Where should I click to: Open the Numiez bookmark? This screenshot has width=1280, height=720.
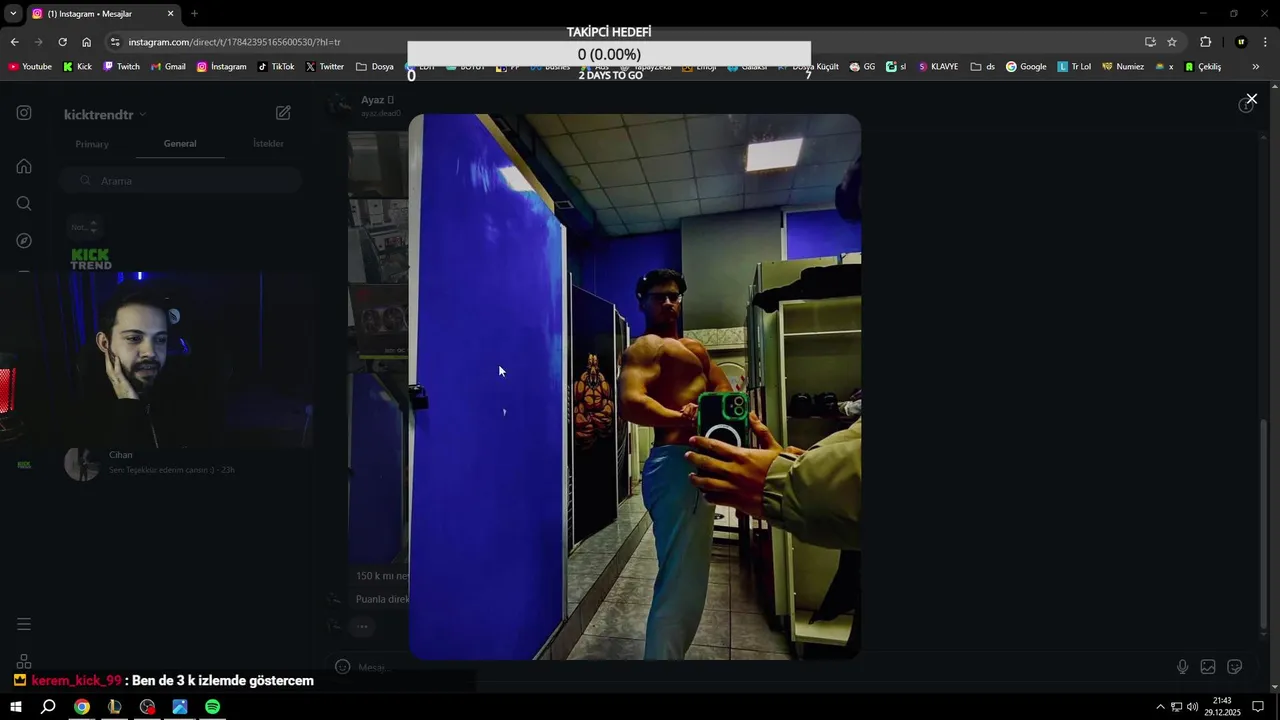(1123, 67)
